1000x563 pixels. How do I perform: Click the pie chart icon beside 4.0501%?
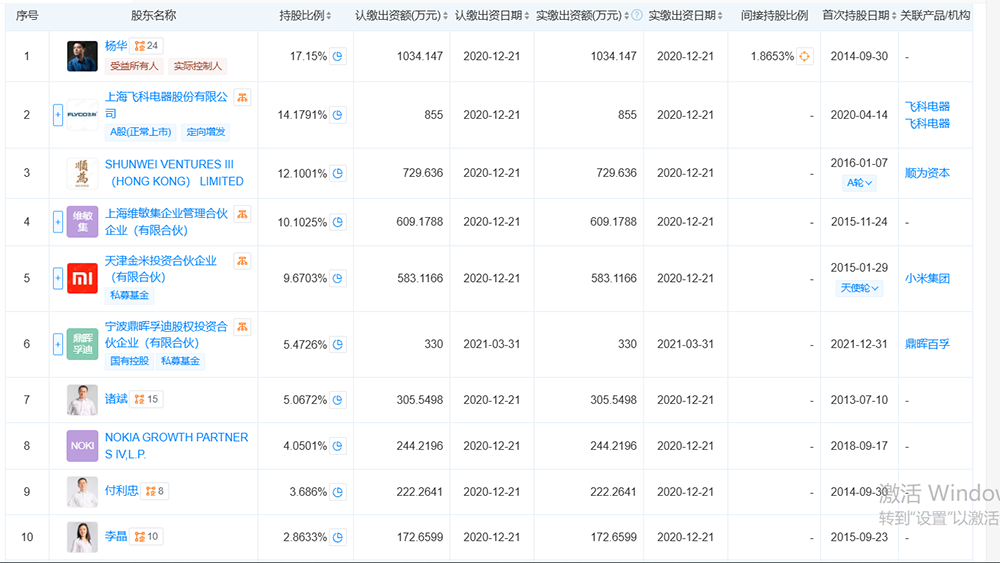339,446
